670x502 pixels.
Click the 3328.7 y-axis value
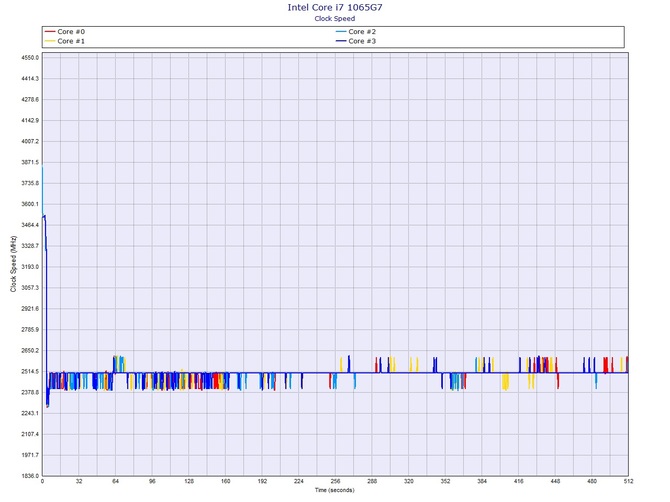[30, 246]
